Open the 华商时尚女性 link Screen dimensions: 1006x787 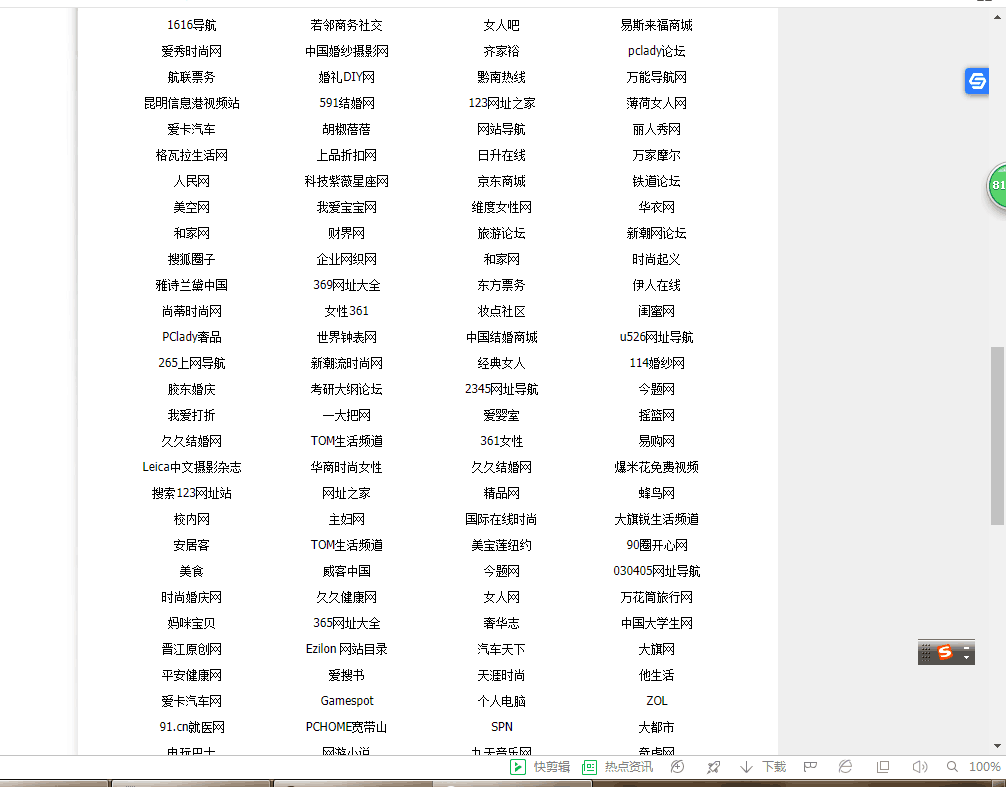pos(346,467)
